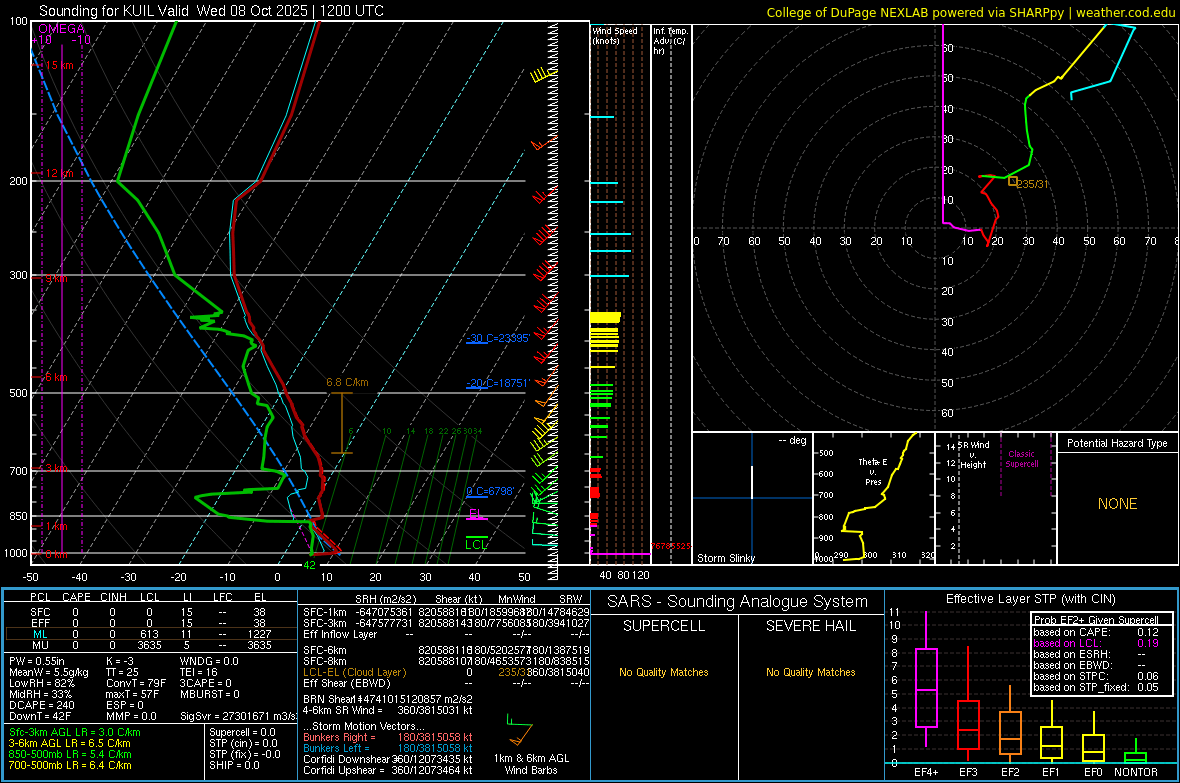The width and height of the screenshot is (1180, 783).
Task: Click the based on CAPE probability row
Action: tap(1096, 632)
